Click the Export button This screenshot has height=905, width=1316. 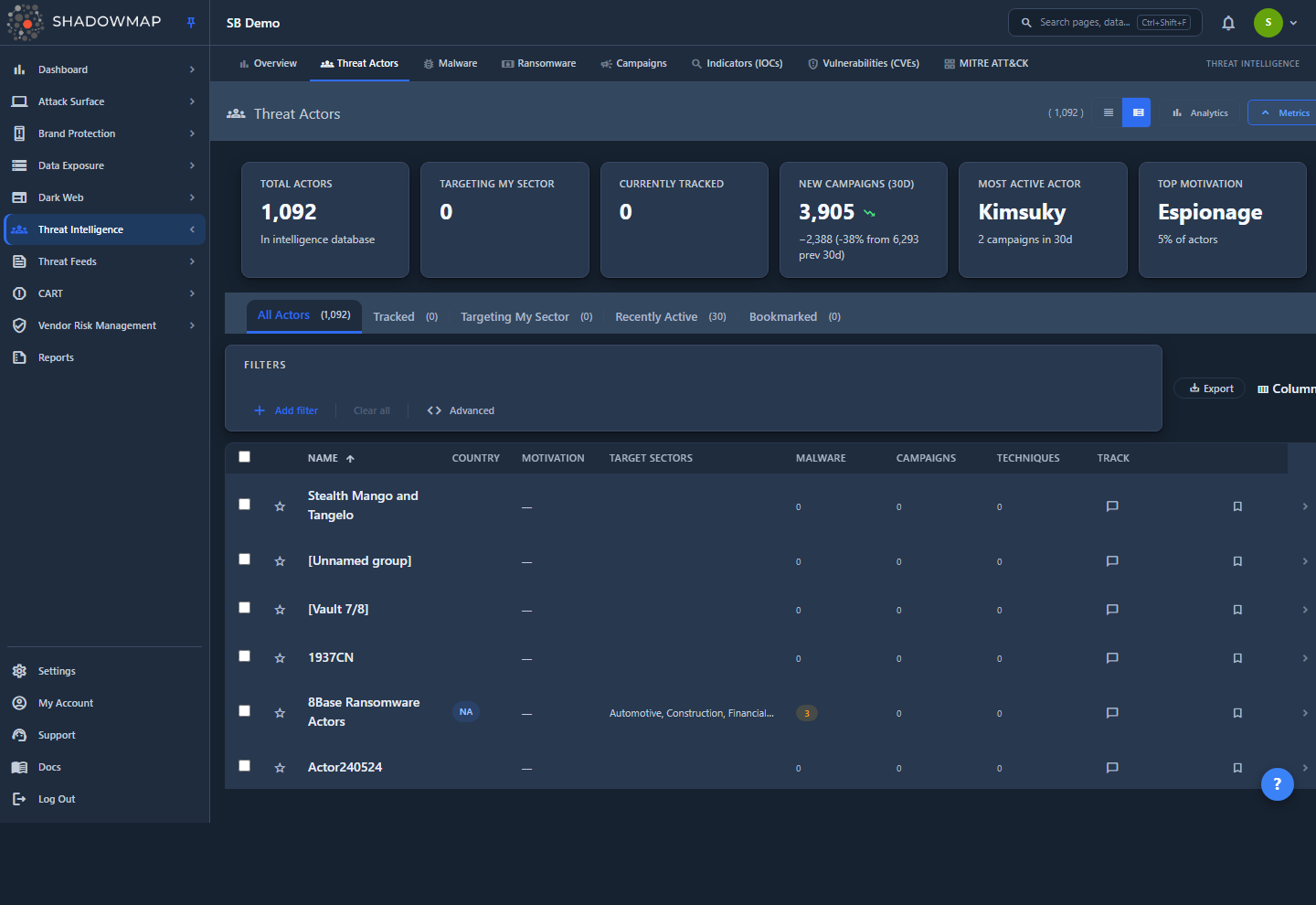click(1210, 389)
